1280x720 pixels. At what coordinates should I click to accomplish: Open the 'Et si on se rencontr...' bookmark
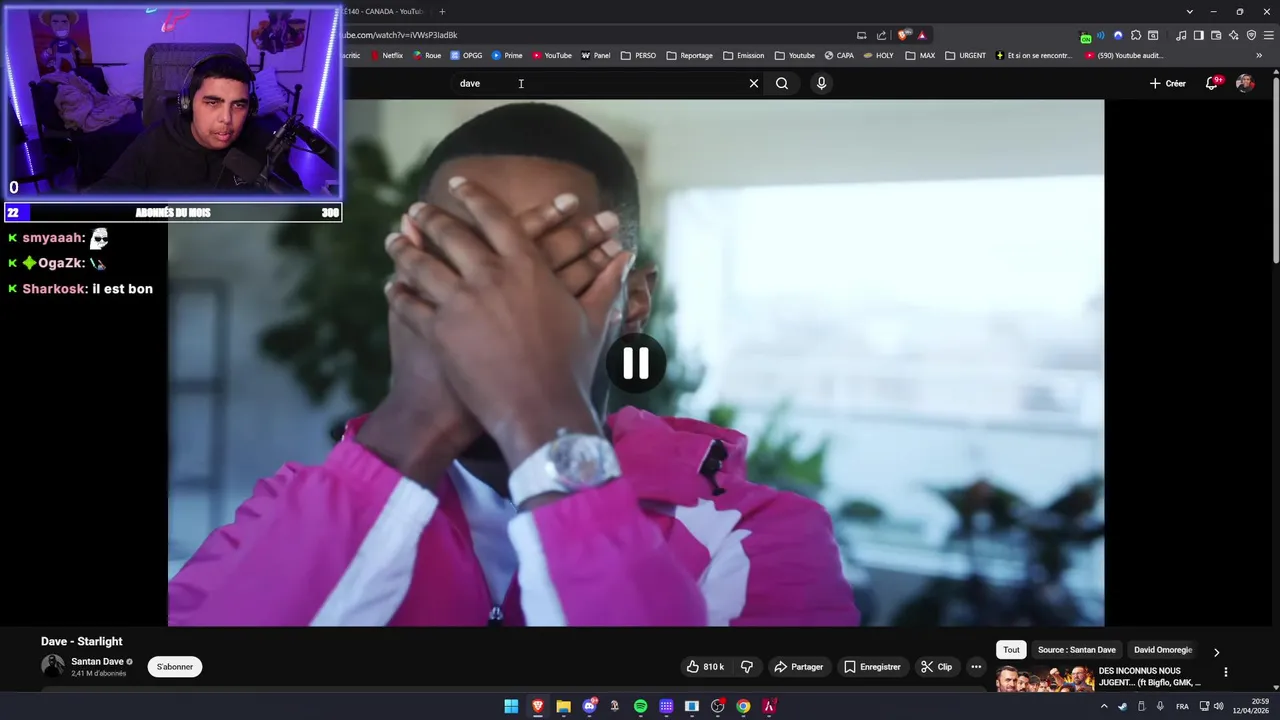[1034, 56]
